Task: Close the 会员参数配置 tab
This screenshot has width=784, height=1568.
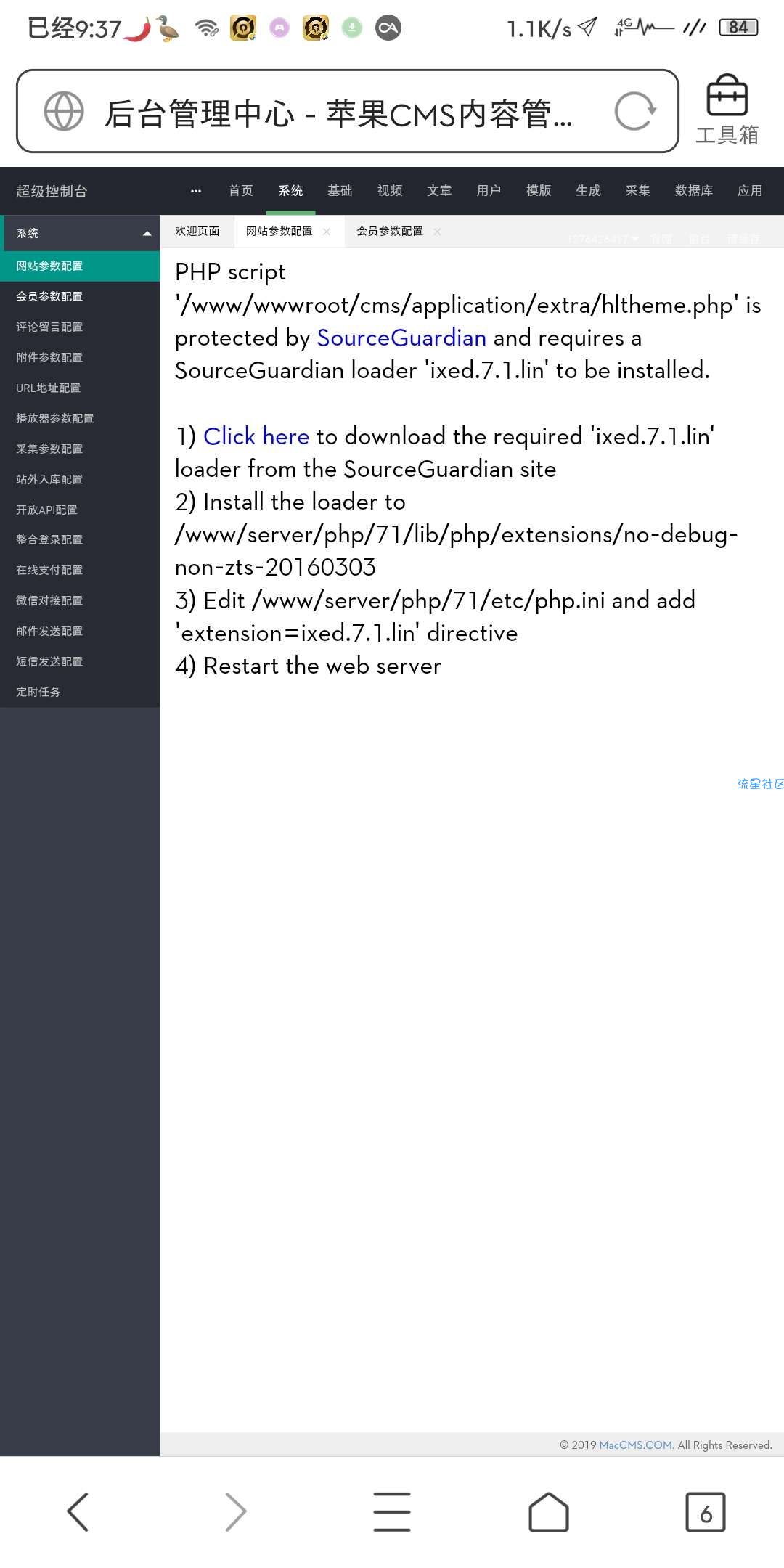Action: 437,232
